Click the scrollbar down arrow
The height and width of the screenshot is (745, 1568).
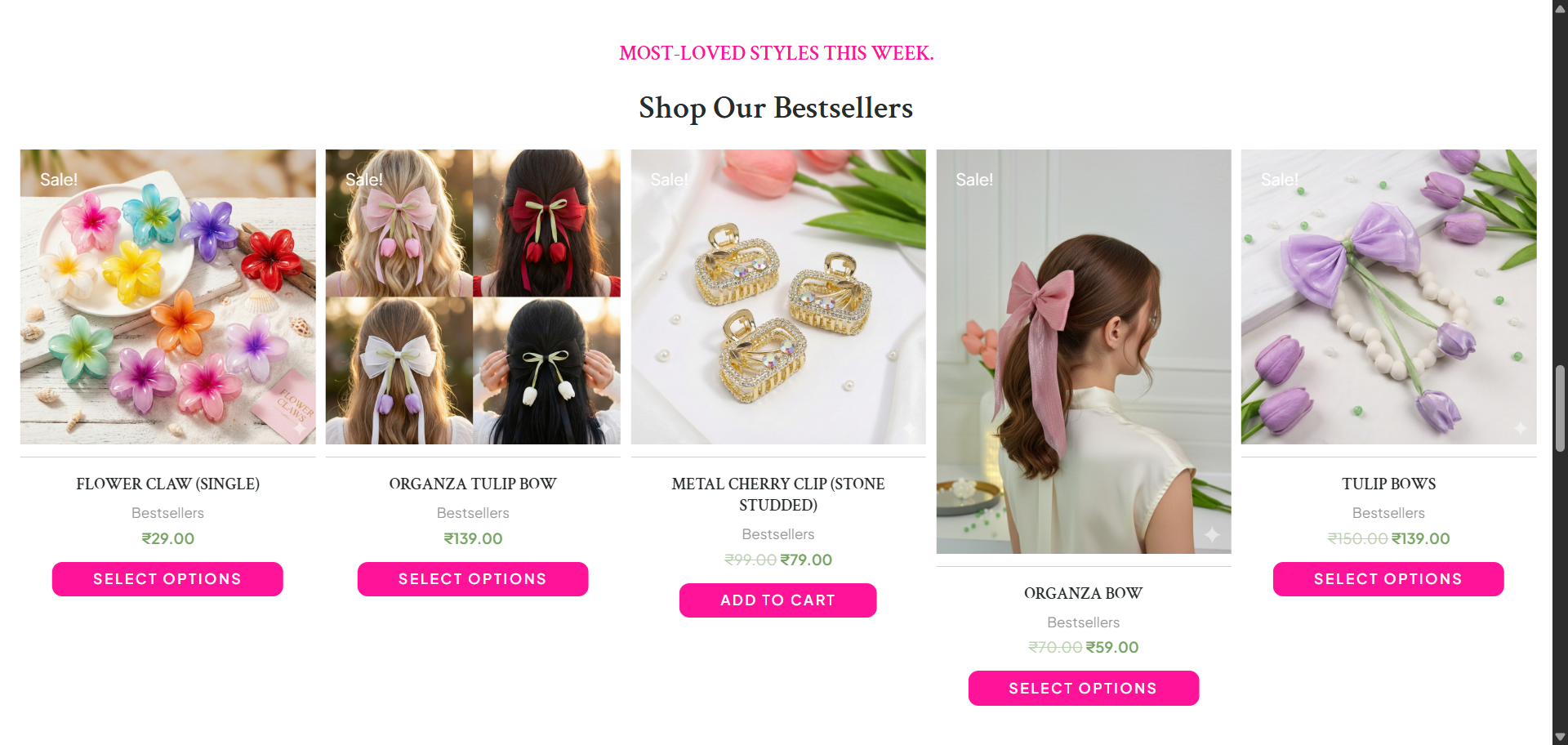tap(1560, 737)
